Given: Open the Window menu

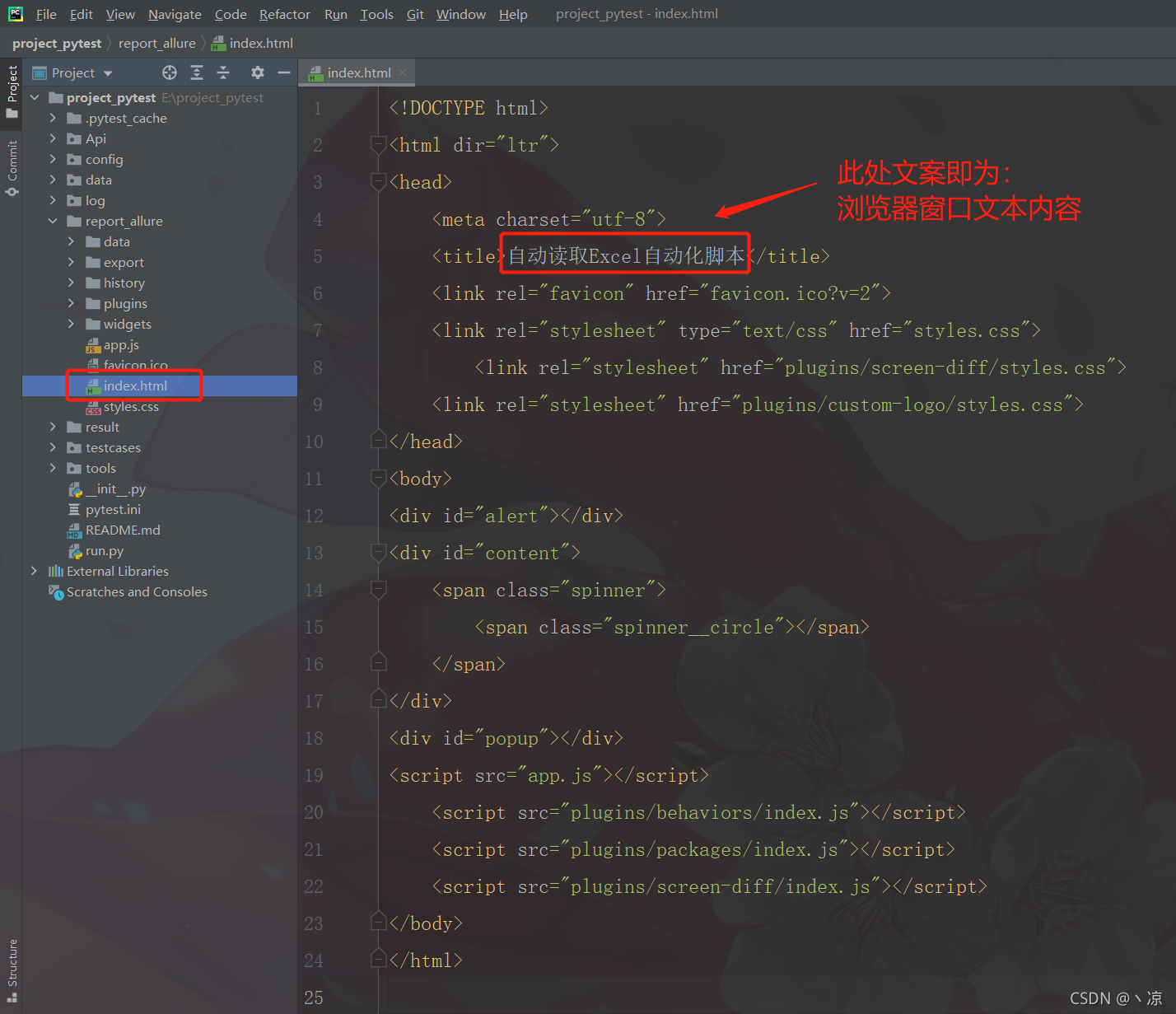Looking at the screenshot, I should [461, 14].
